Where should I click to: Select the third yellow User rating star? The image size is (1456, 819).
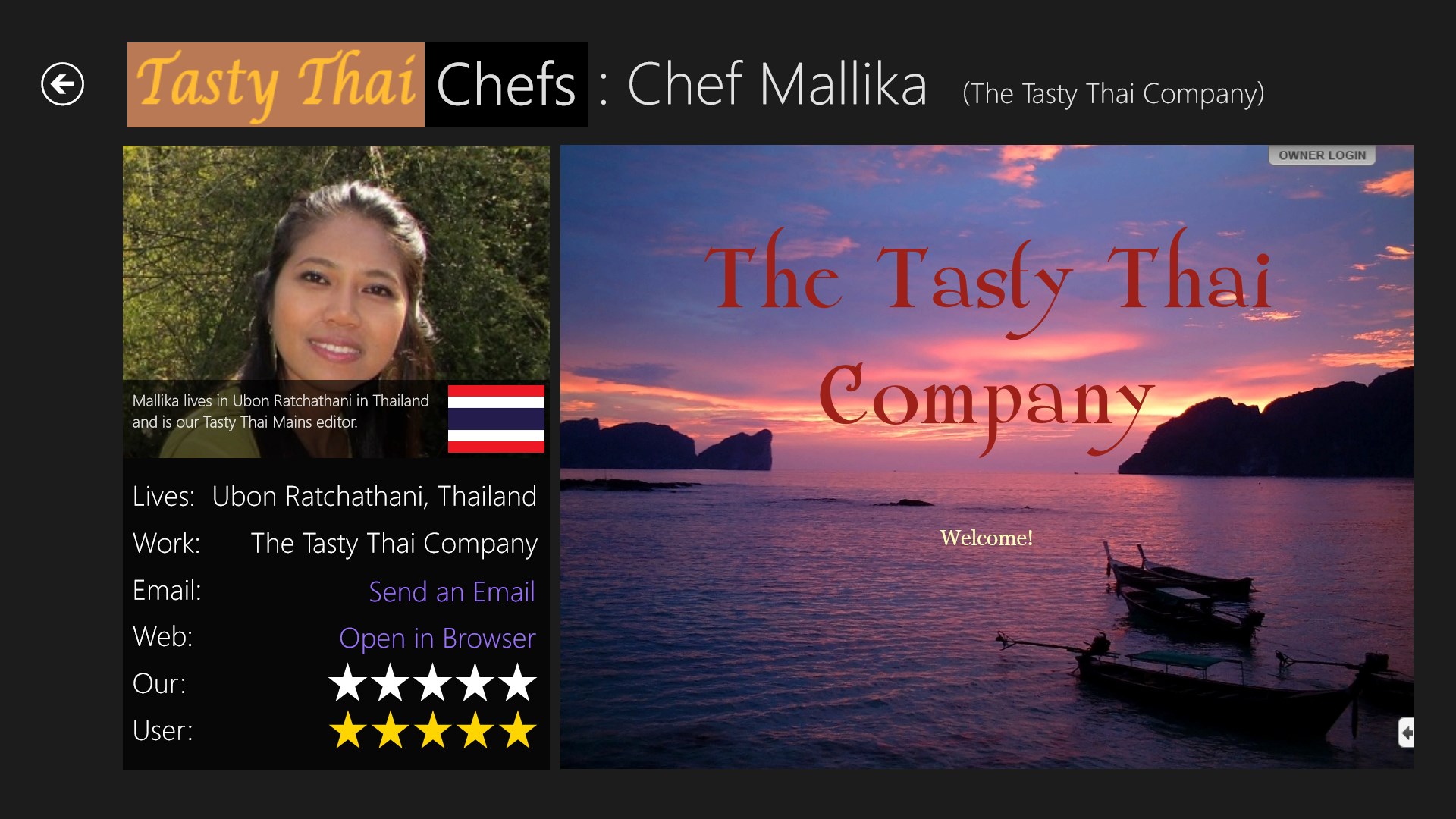433,730
